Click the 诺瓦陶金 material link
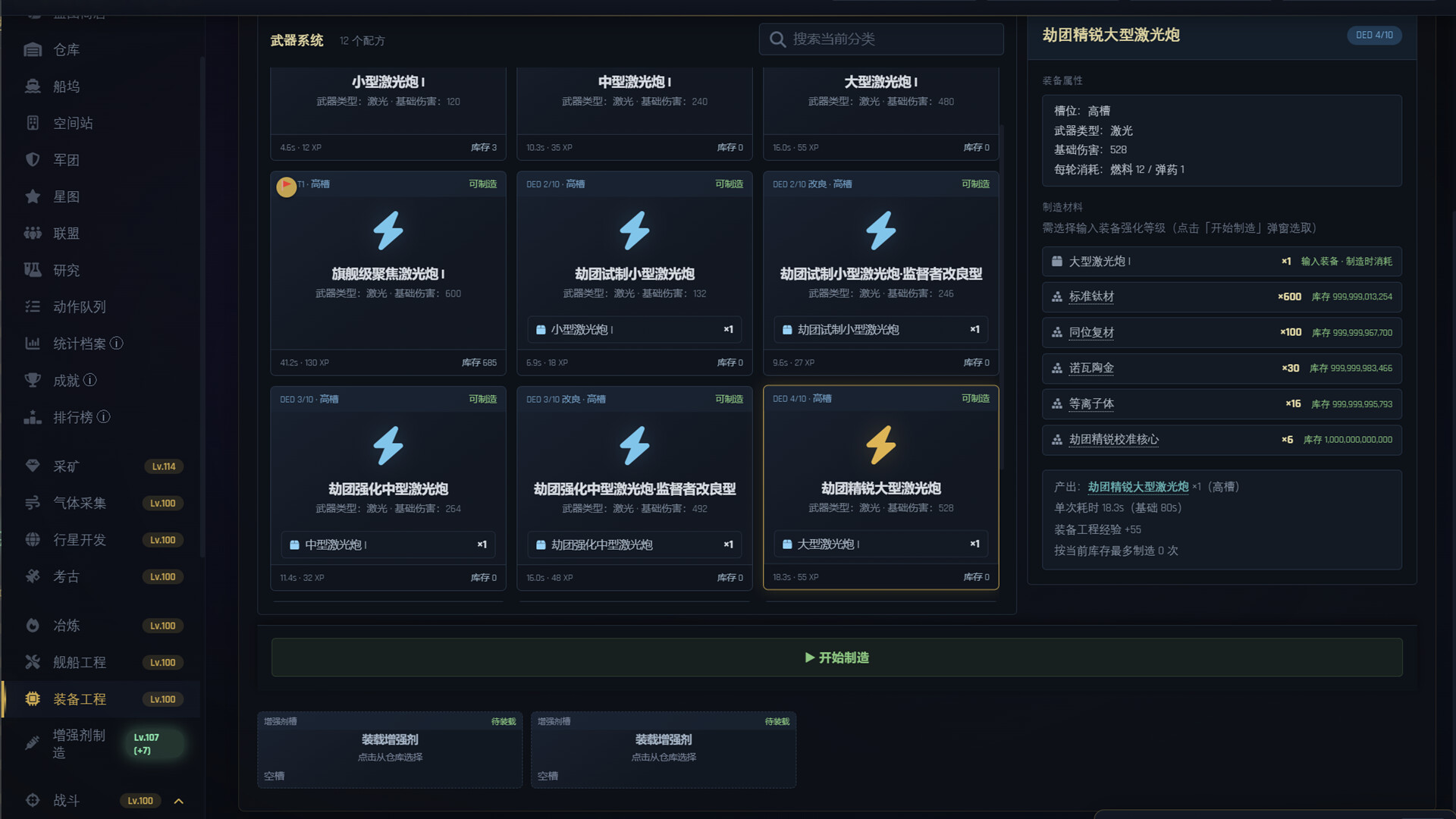This screenshot has width=1456, height=819. point(1091,368)
